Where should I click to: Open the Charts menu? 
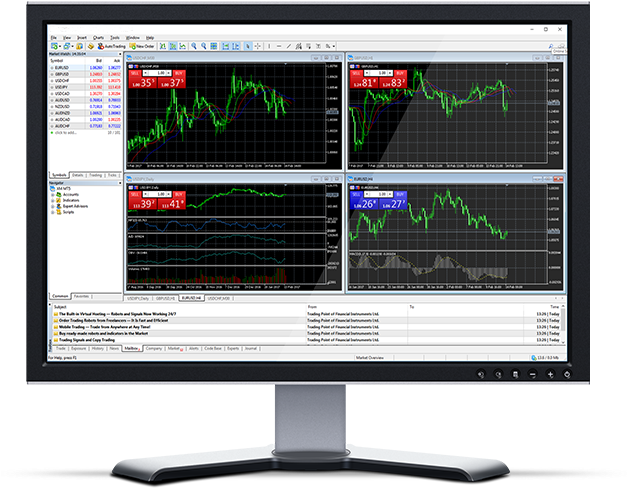99,37
